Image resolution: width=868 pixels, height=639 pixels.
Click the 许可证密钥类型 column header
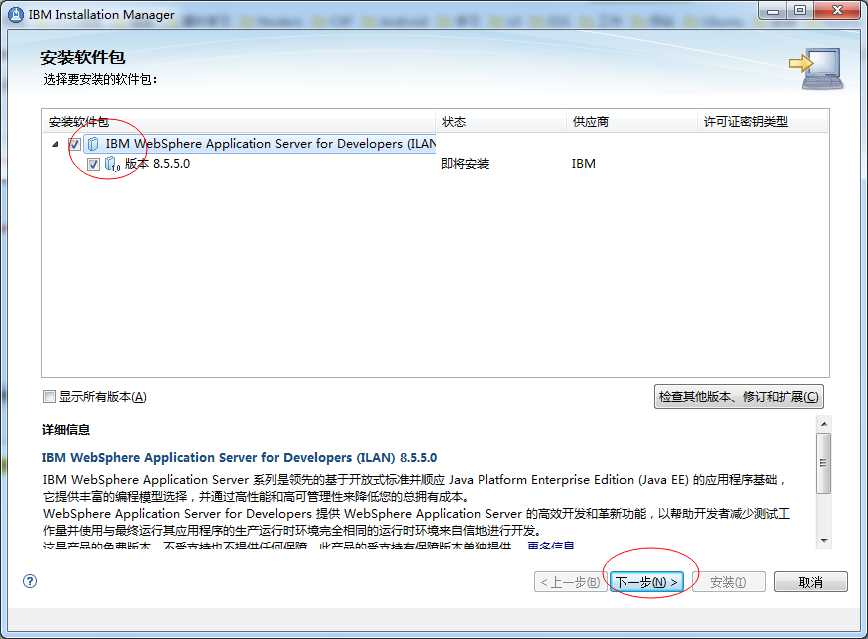click(x=763, y=121)
